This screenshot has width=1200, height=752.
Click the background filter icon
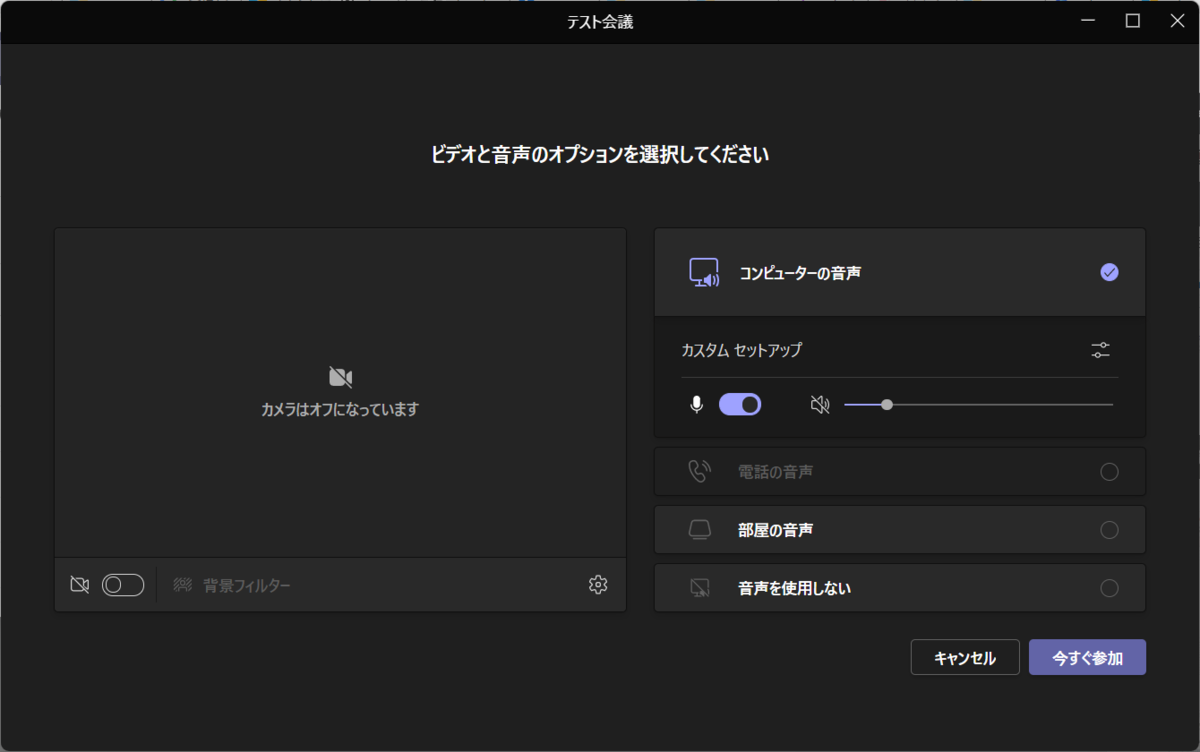(182, 585)
